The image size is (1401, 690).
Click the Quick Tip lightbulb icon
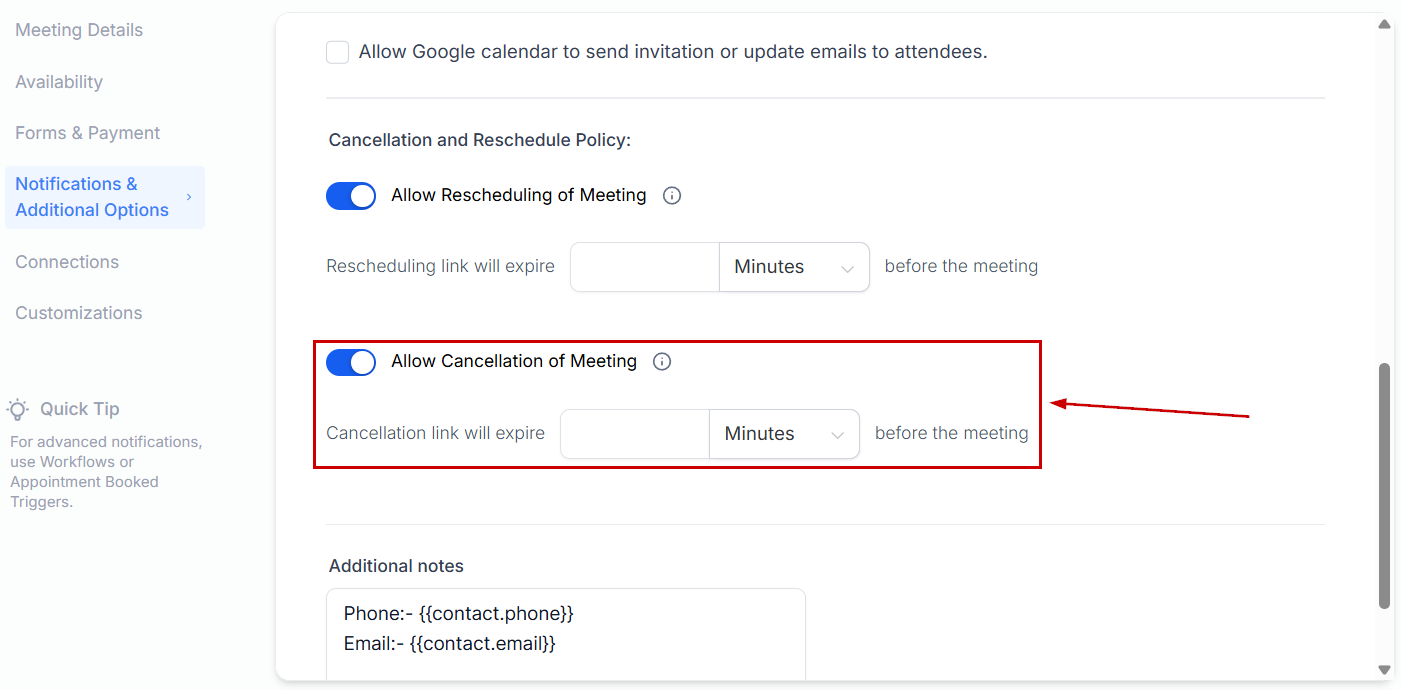[18, 409]
